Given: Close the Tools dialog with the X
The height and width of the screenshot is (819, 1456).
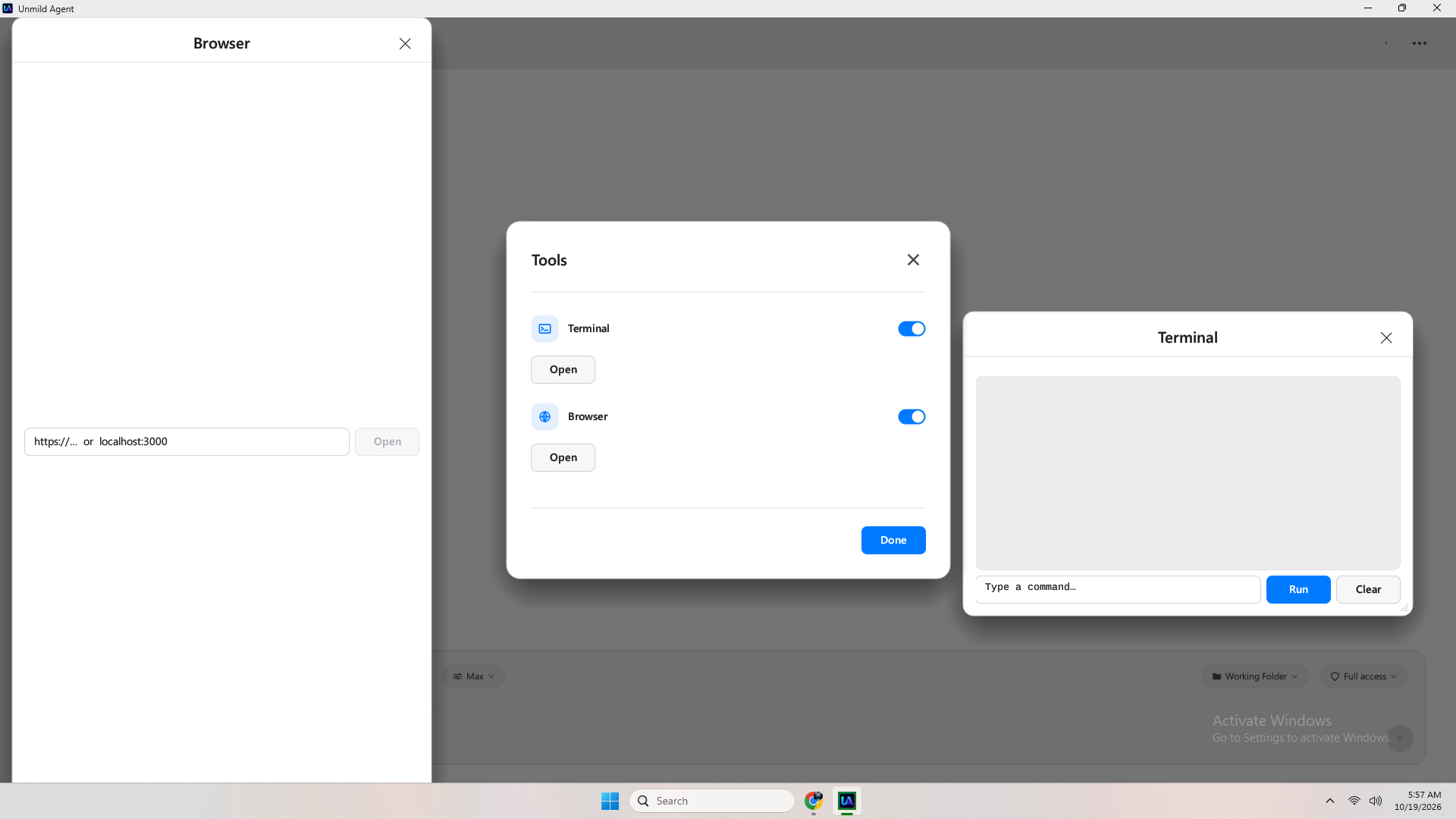Looking at the screenshot, I should pyautogui.click(x=913, y=259).
